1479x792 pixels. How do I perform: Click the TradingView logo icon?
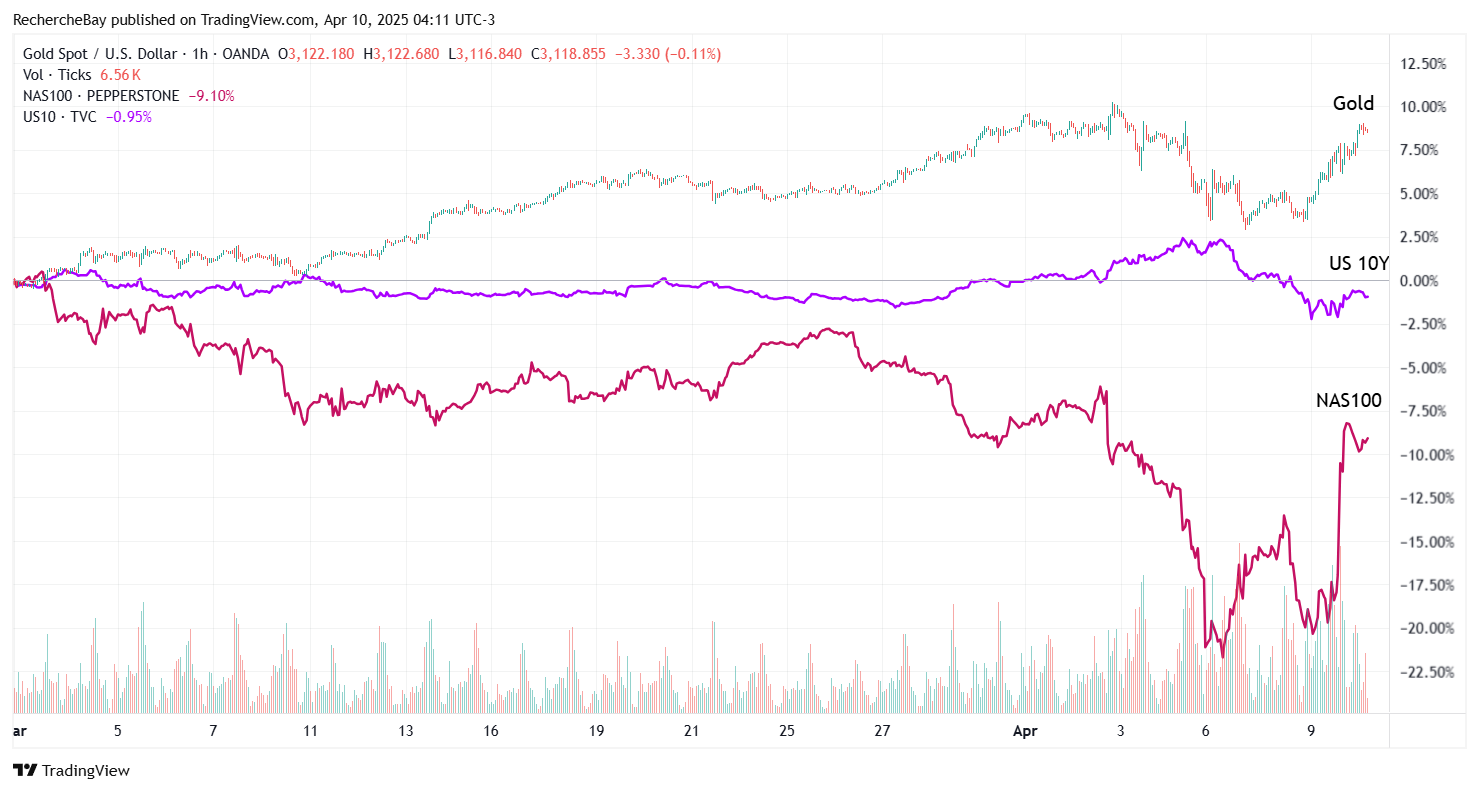[25, 771]
